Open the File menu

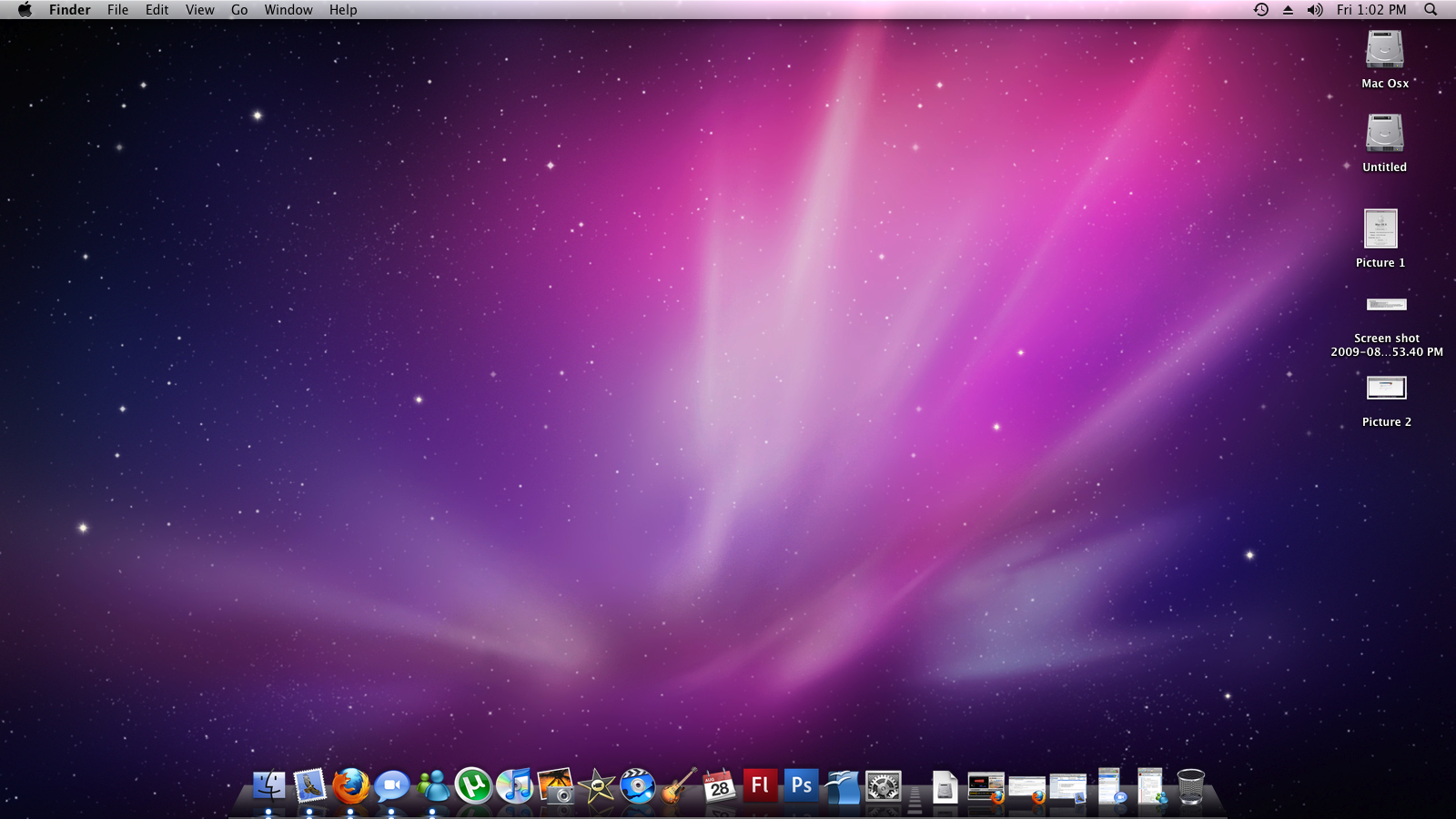[117, 9]
